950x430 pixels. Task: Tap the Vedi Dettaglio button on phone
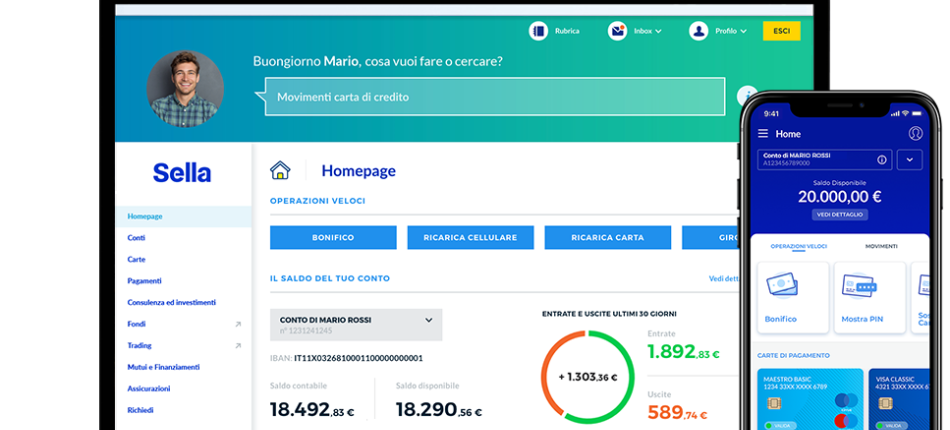tap(839, 215)
